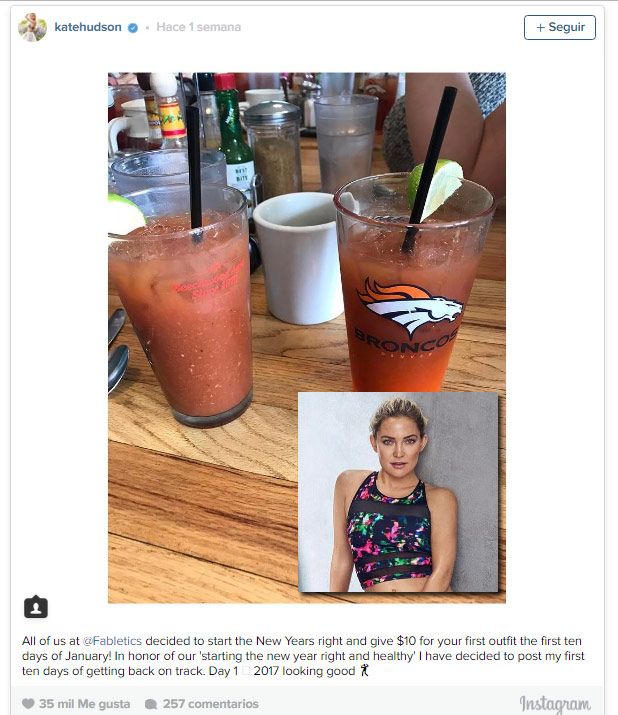Click the katehudson username link
This screenshot has height=715, width=618.
tap(88, 27)
